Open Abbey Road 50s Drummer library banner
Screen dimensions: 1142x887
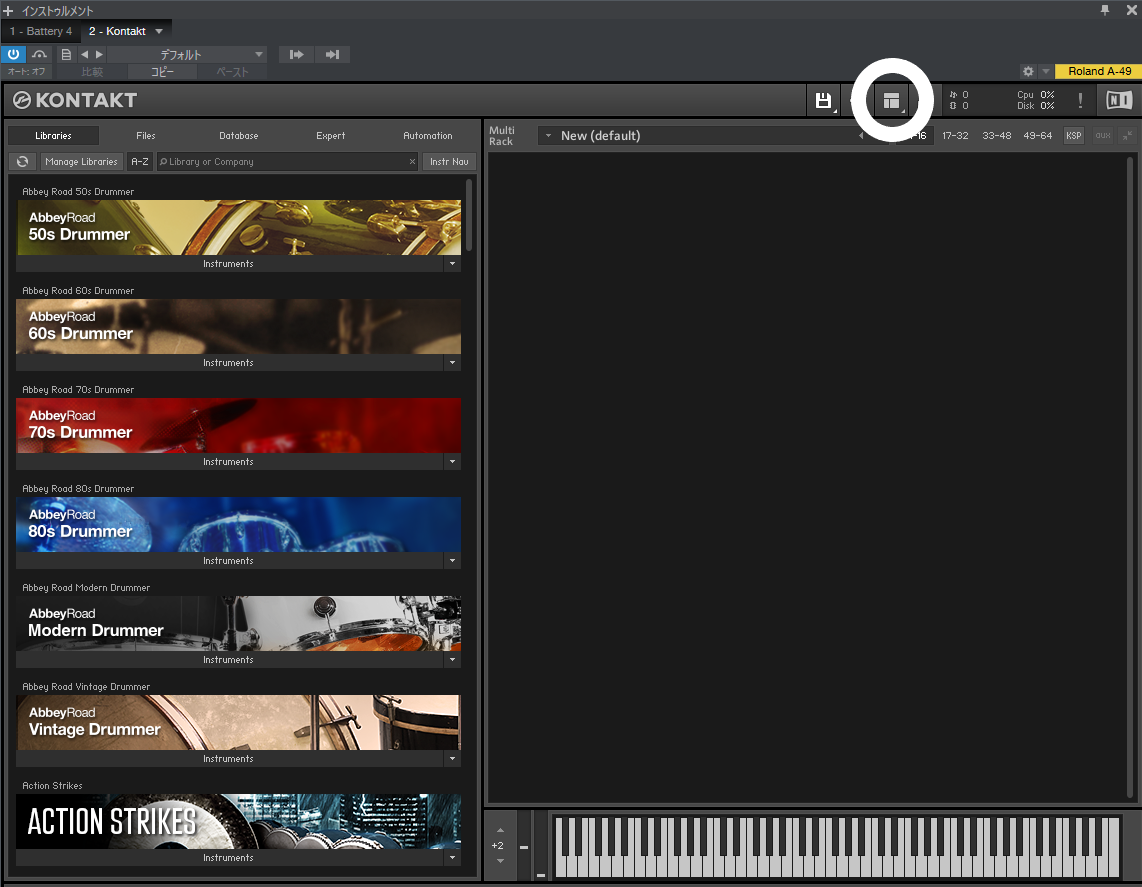coord(238,227)
